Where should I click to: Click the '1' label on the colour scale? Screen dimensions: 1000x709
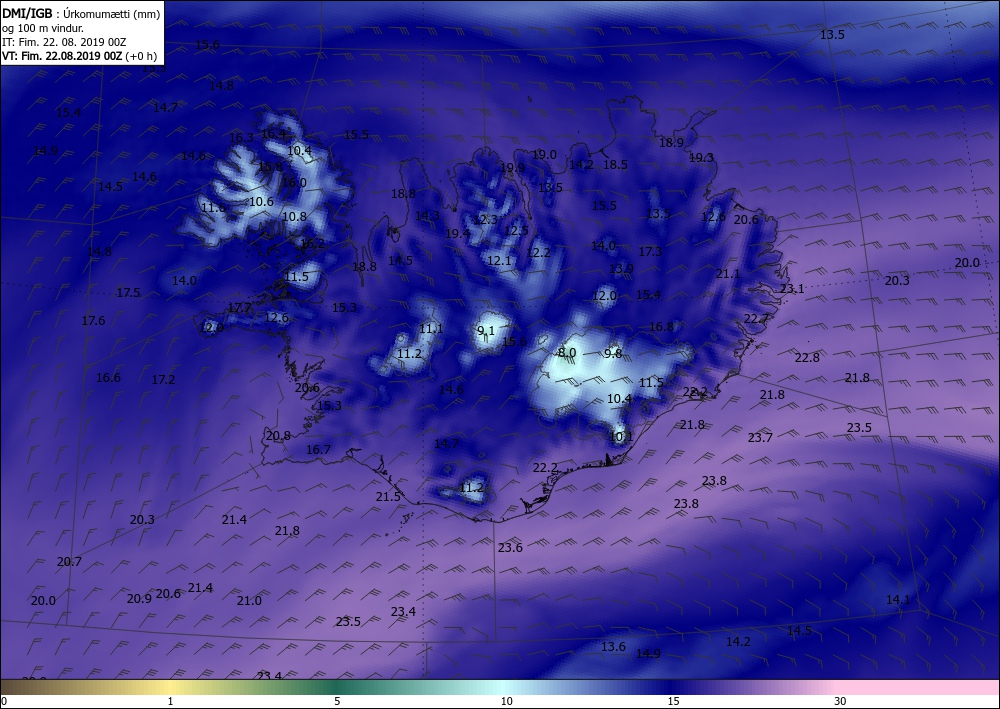pyautogui.click(x=170, y=701)
